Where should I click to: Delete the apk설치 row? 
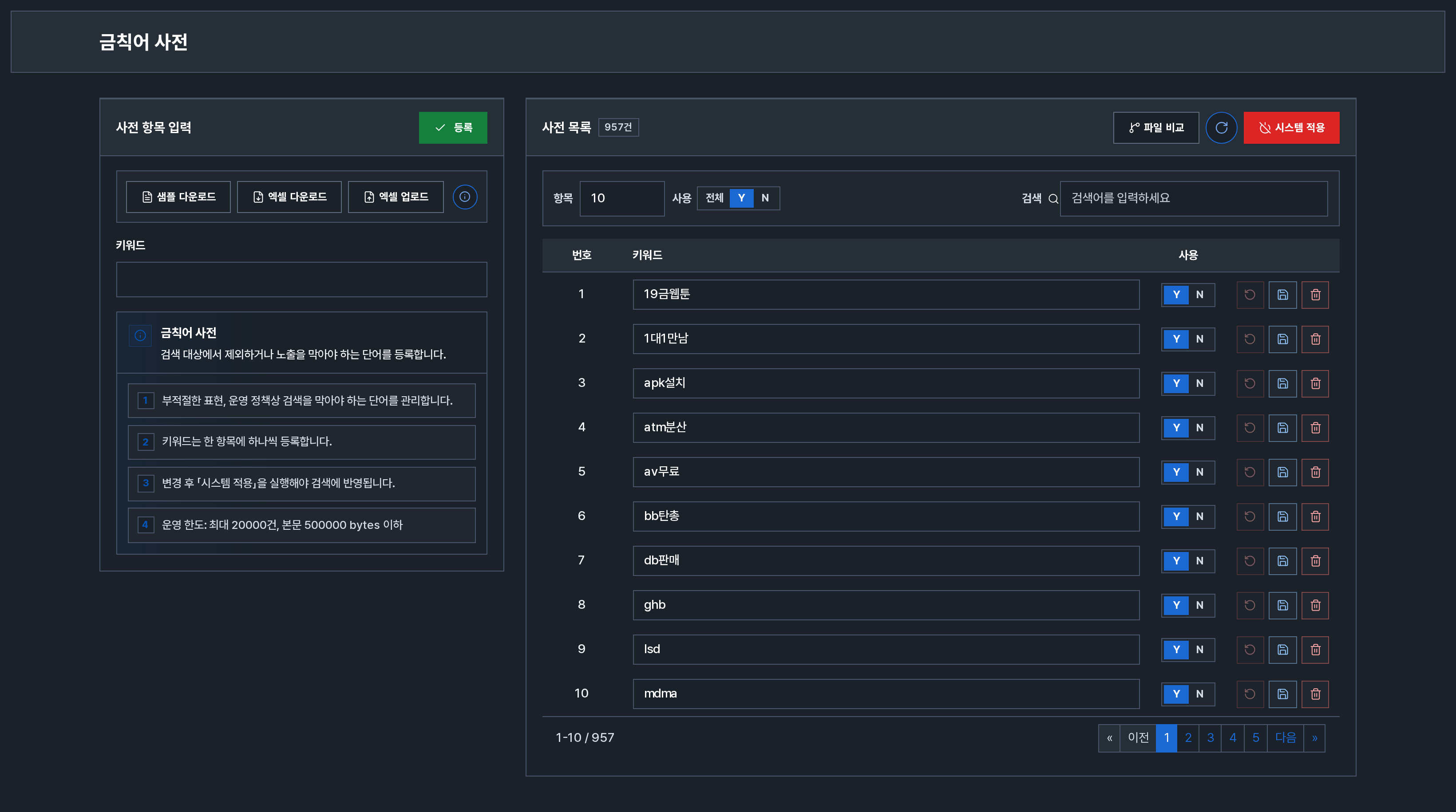pyautogui.click(x=1315, y=383)
